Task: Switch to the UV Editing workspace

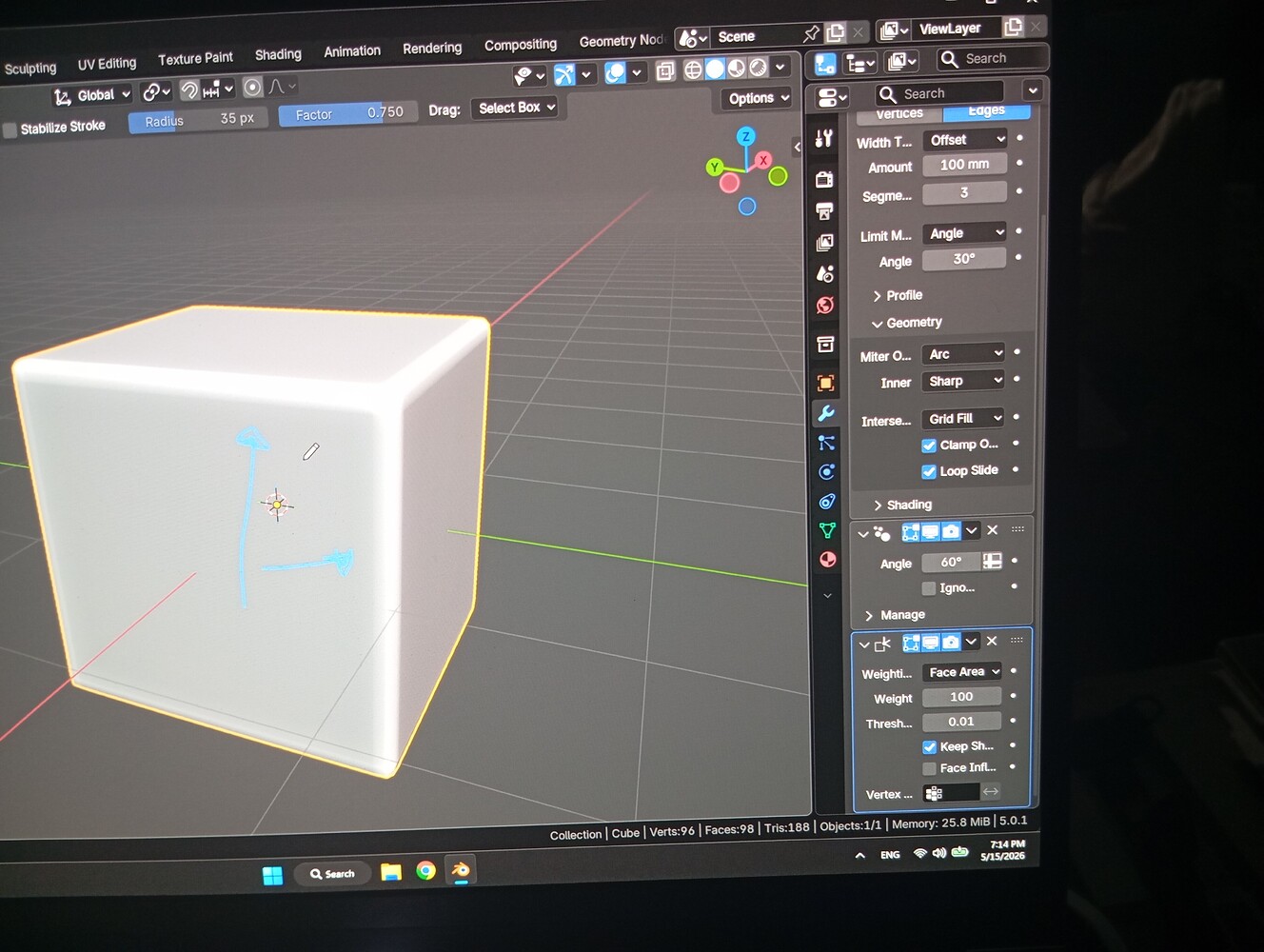Action: (x=107, y=64)
